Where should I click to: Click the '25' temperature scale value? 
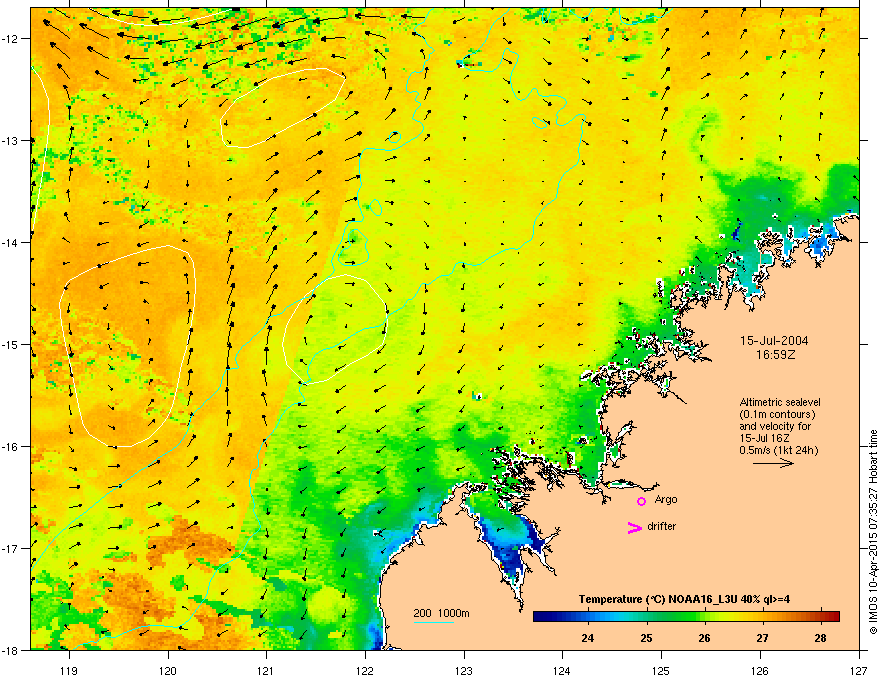coord(647,638)
